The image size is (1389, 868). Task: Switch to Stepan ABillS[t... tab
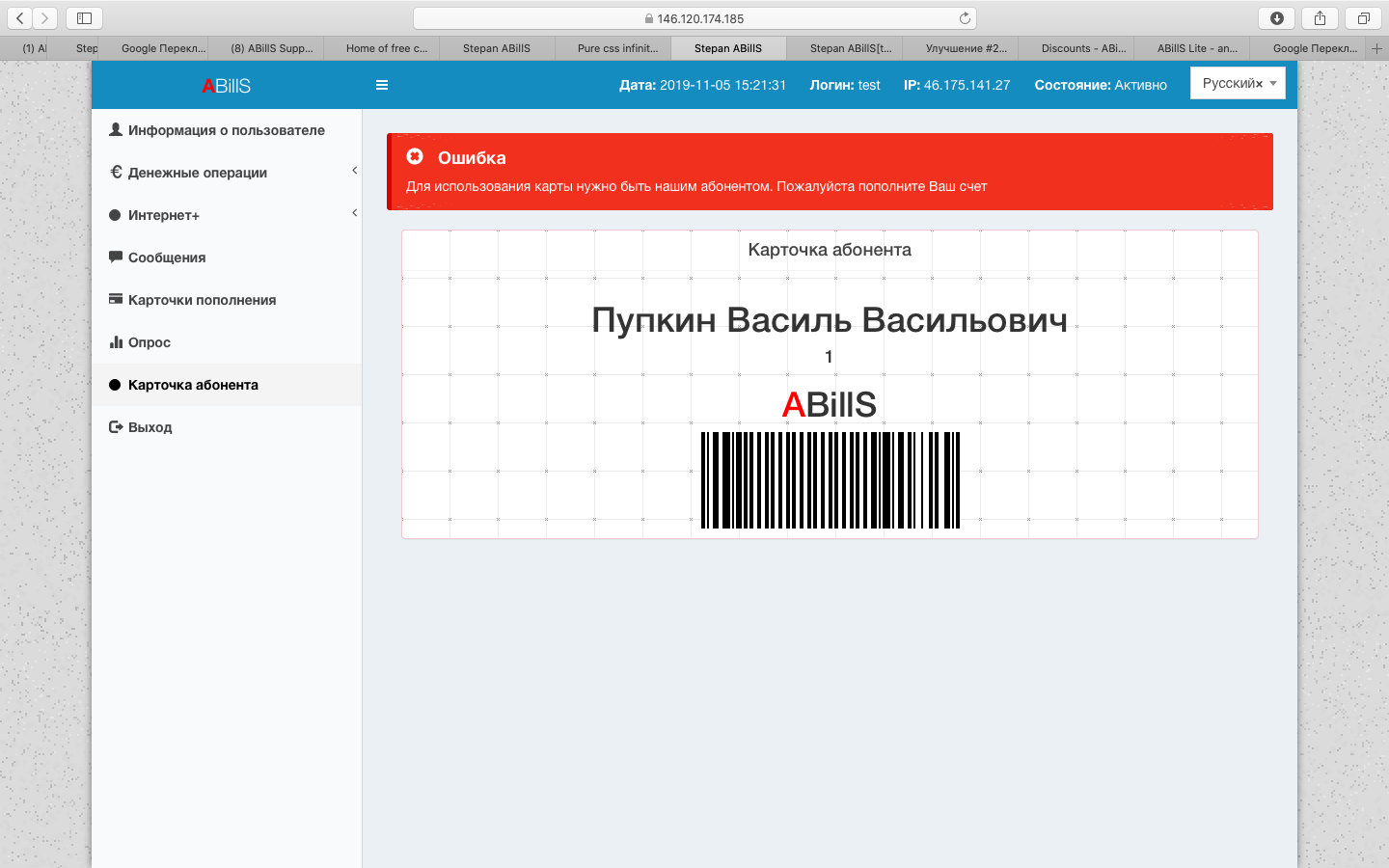tap(844, 48)
